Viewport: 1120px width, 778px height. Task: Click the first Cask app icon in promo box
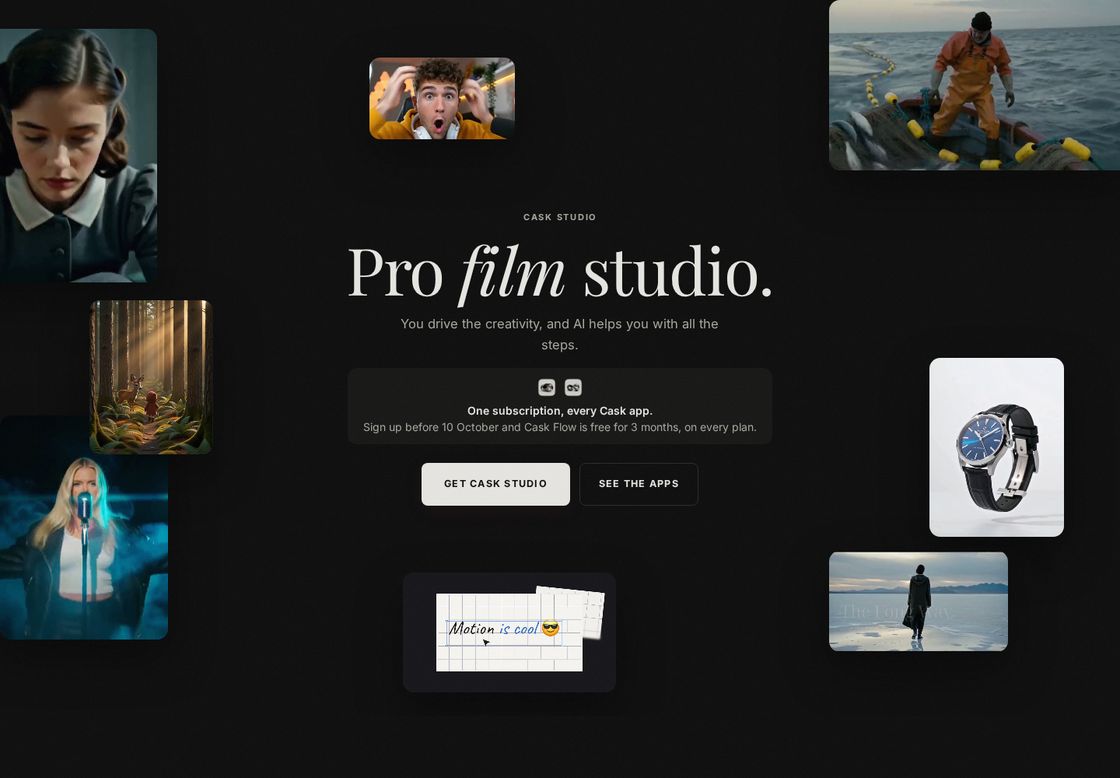(546, 387)
